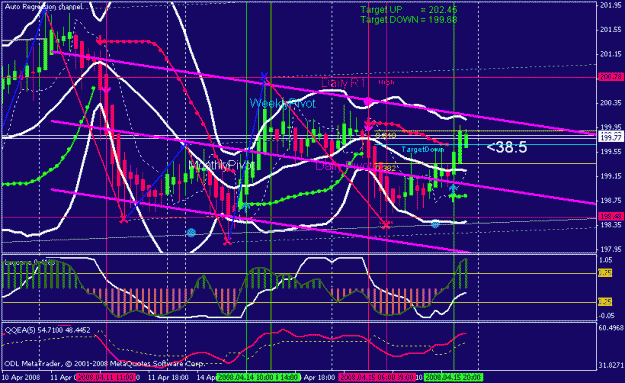The image size is (625, 383).
Task: Select the MonthlyPivot label
Action: [x=222, y=165]
